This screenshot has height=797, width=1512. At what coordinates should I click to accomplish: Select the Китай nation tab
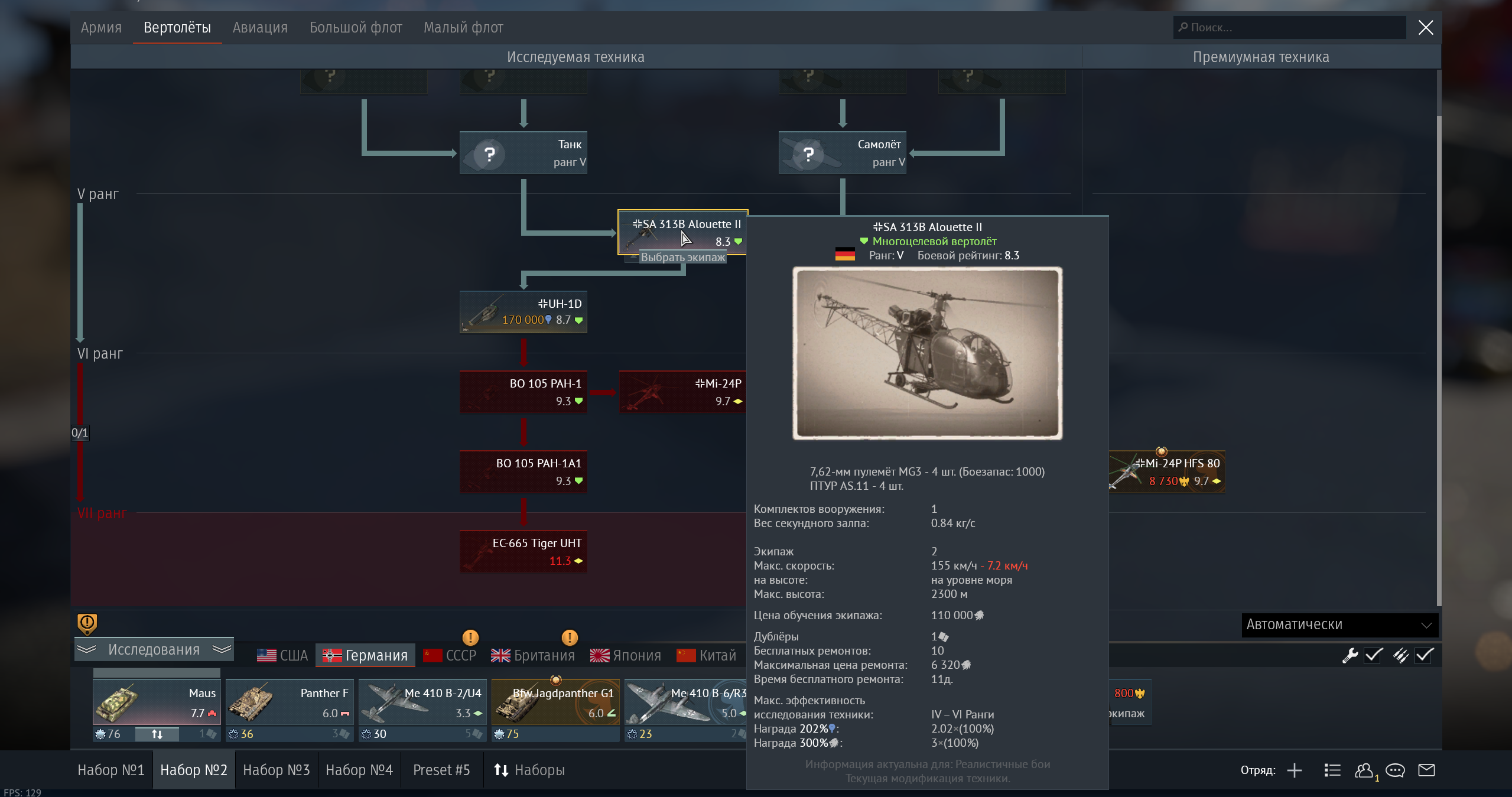(x=707, y=655)
